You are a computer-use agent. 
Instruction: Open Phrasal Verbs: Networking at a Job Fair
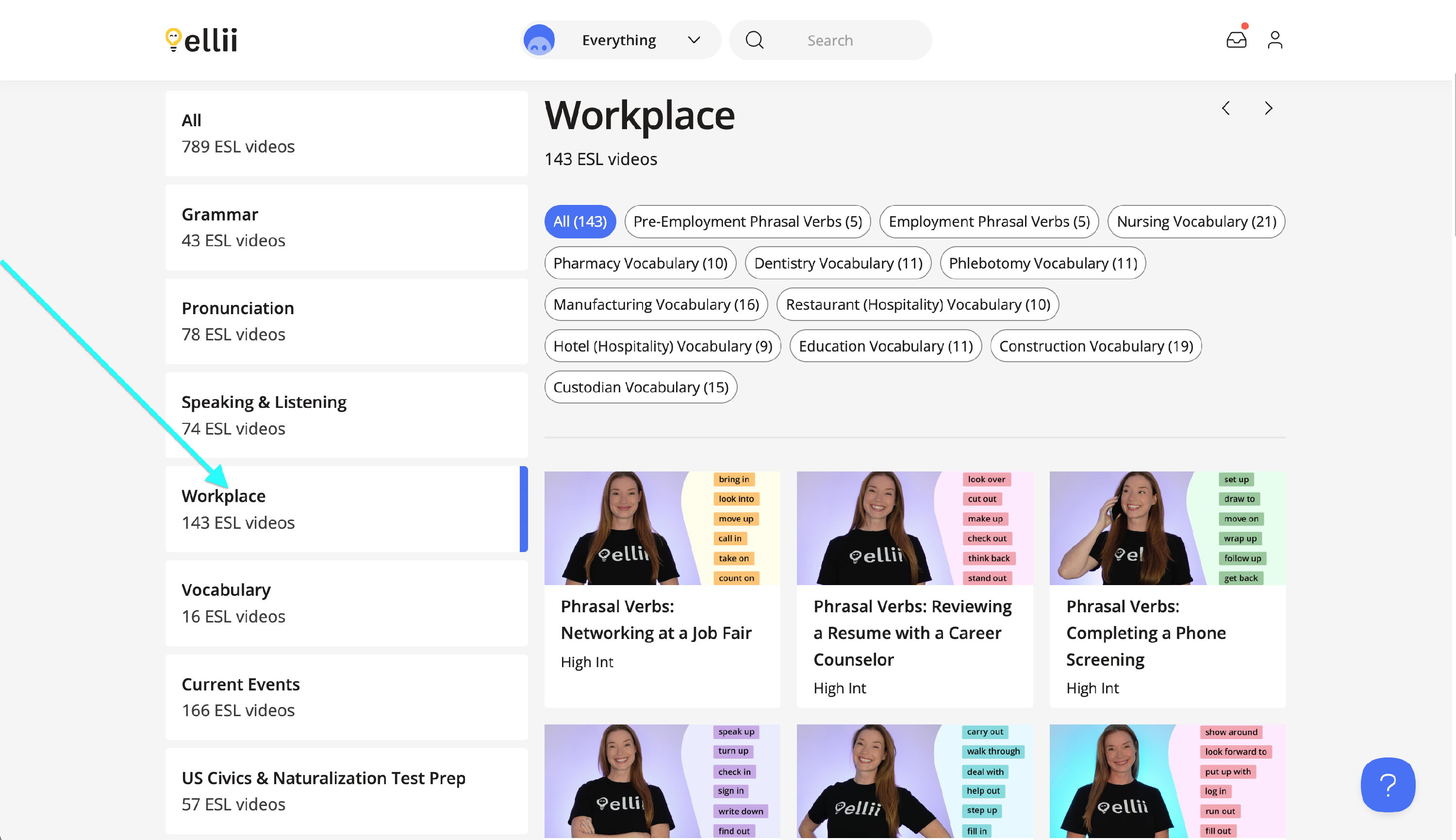pyautogui.click(x=656, y=620)
